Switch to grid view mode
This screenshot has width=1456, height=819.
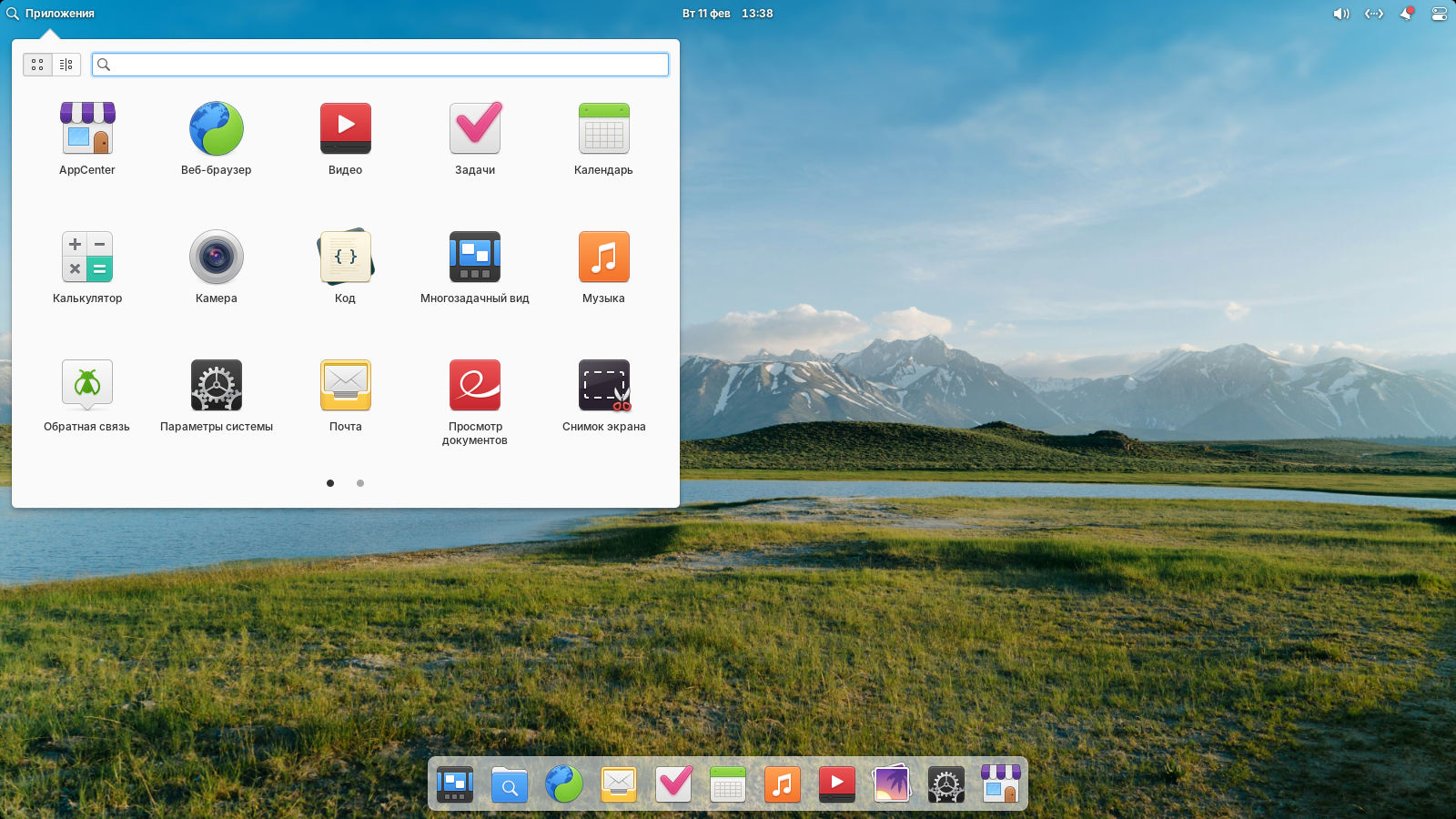pos(37,65)
